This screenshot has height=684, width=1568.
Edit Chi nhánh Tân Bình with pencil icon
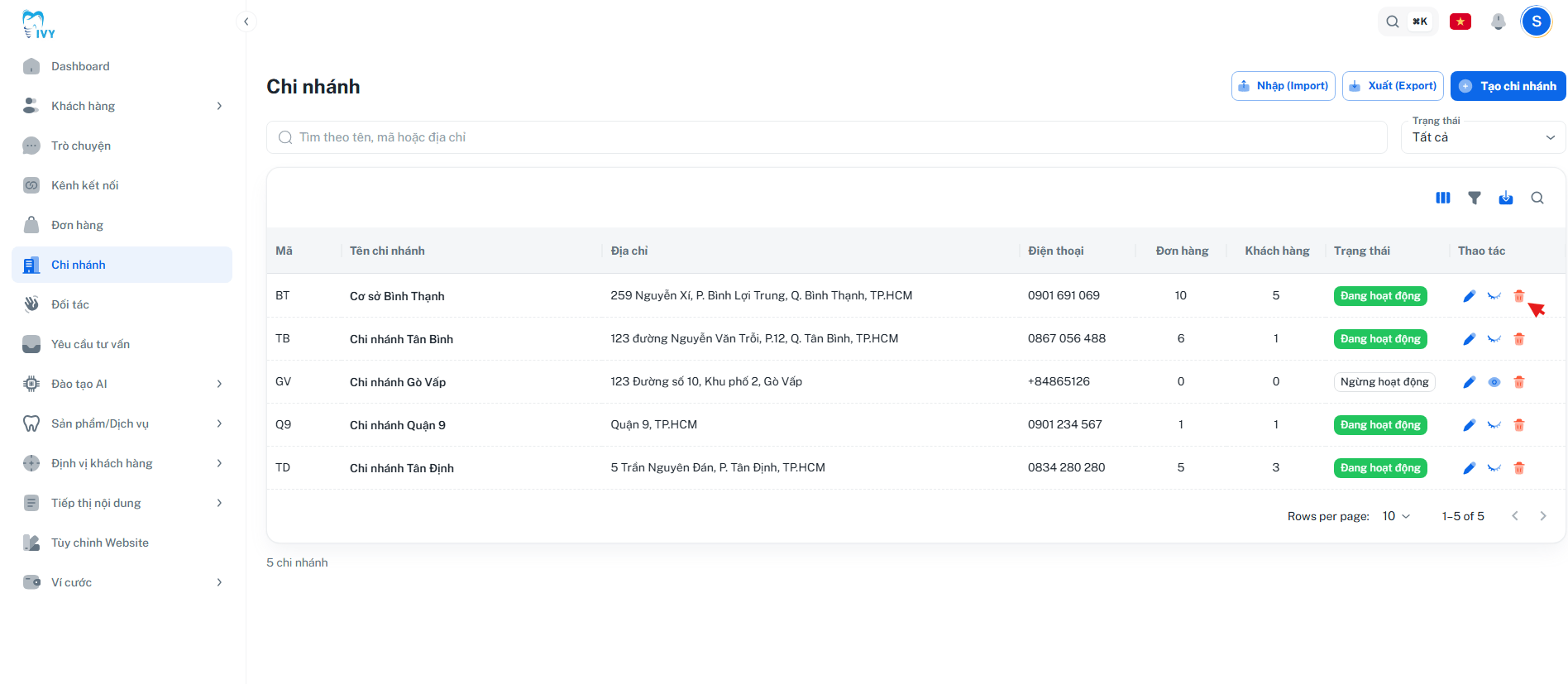[1469, 339]
